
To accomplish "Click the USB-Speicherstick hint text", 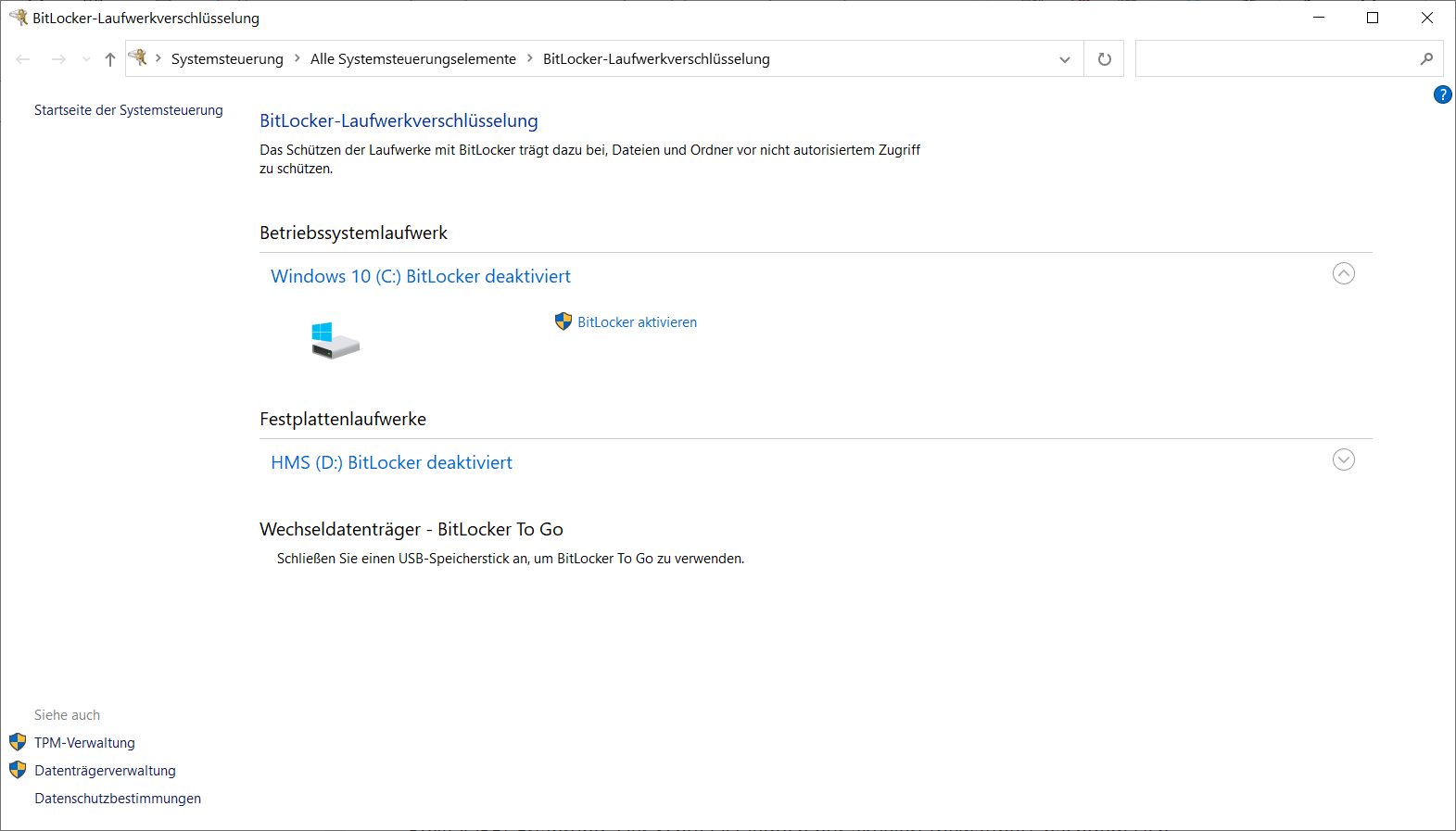I will point(511,559).
